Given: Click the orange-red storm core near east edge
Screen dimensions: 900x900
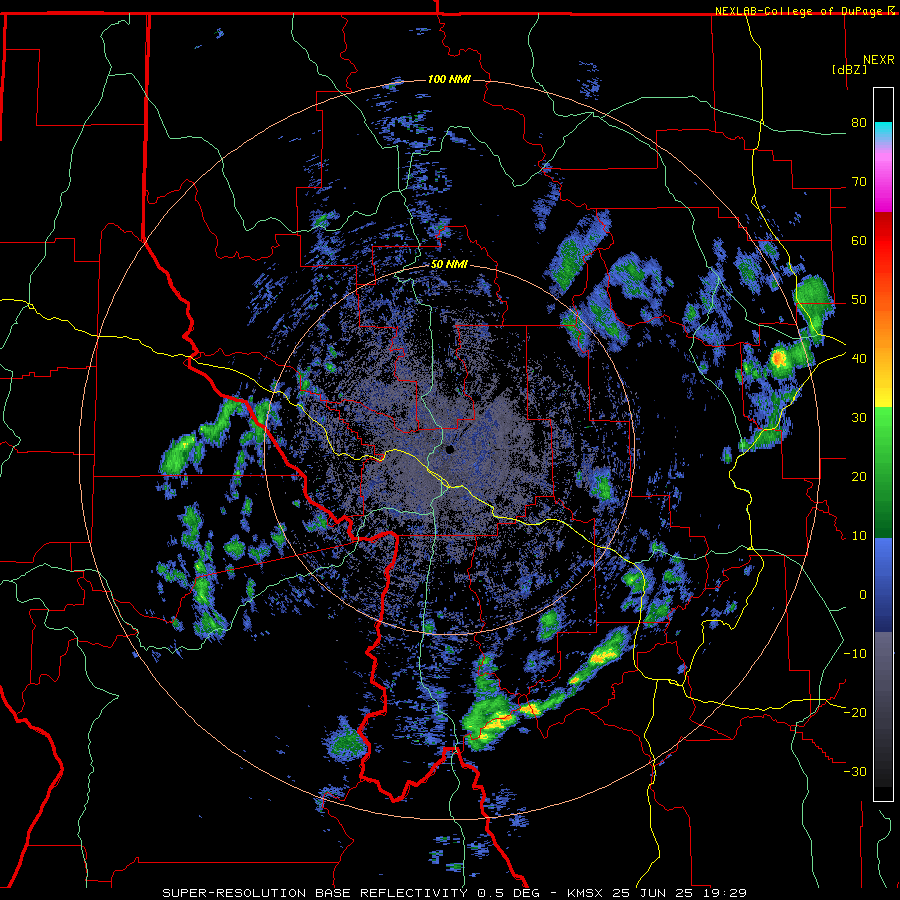Looking at the screenshot, I should pos(778,359).
